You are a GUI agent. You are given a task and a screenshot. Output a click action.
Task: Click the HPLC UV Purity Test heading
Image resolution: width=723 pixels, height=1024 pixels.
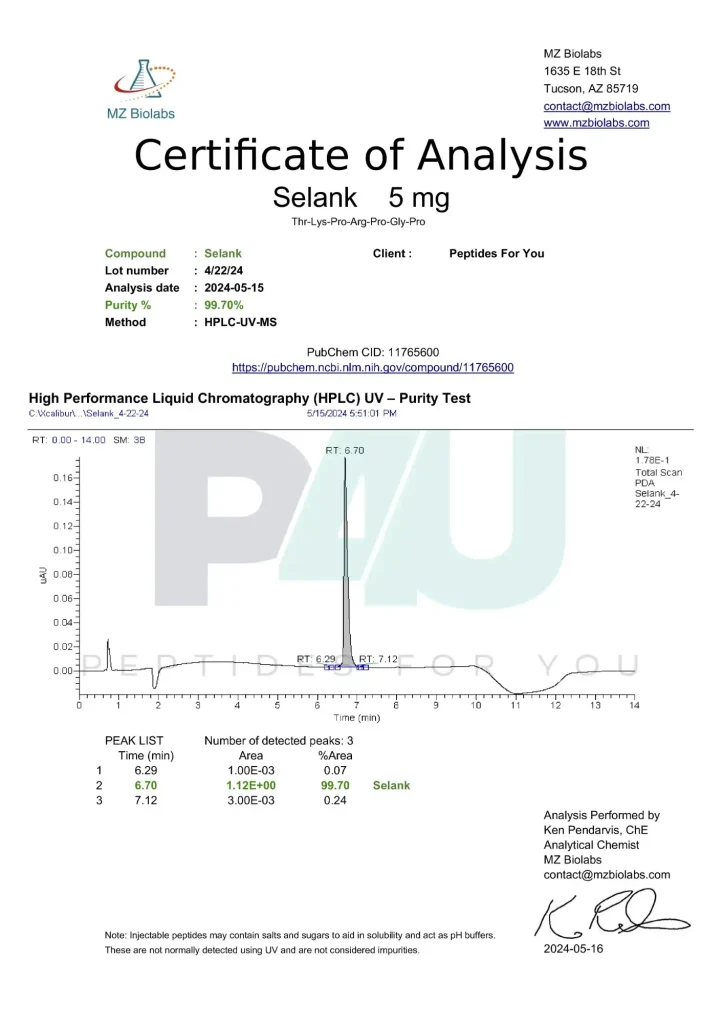point(249,398)
